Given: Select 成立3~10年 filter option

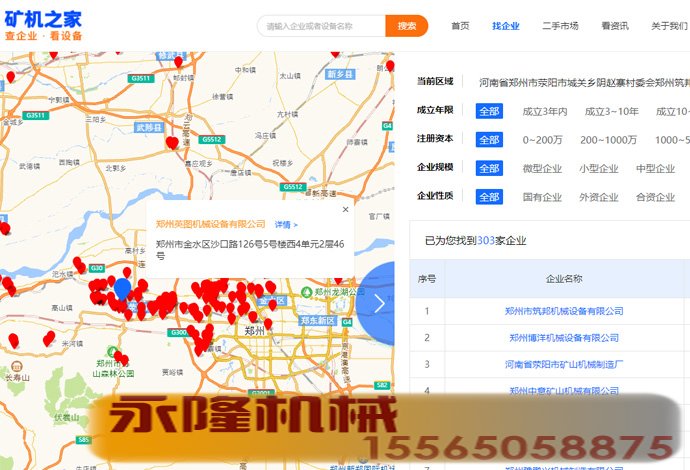Looking at the screenshot, I should 611,111.
